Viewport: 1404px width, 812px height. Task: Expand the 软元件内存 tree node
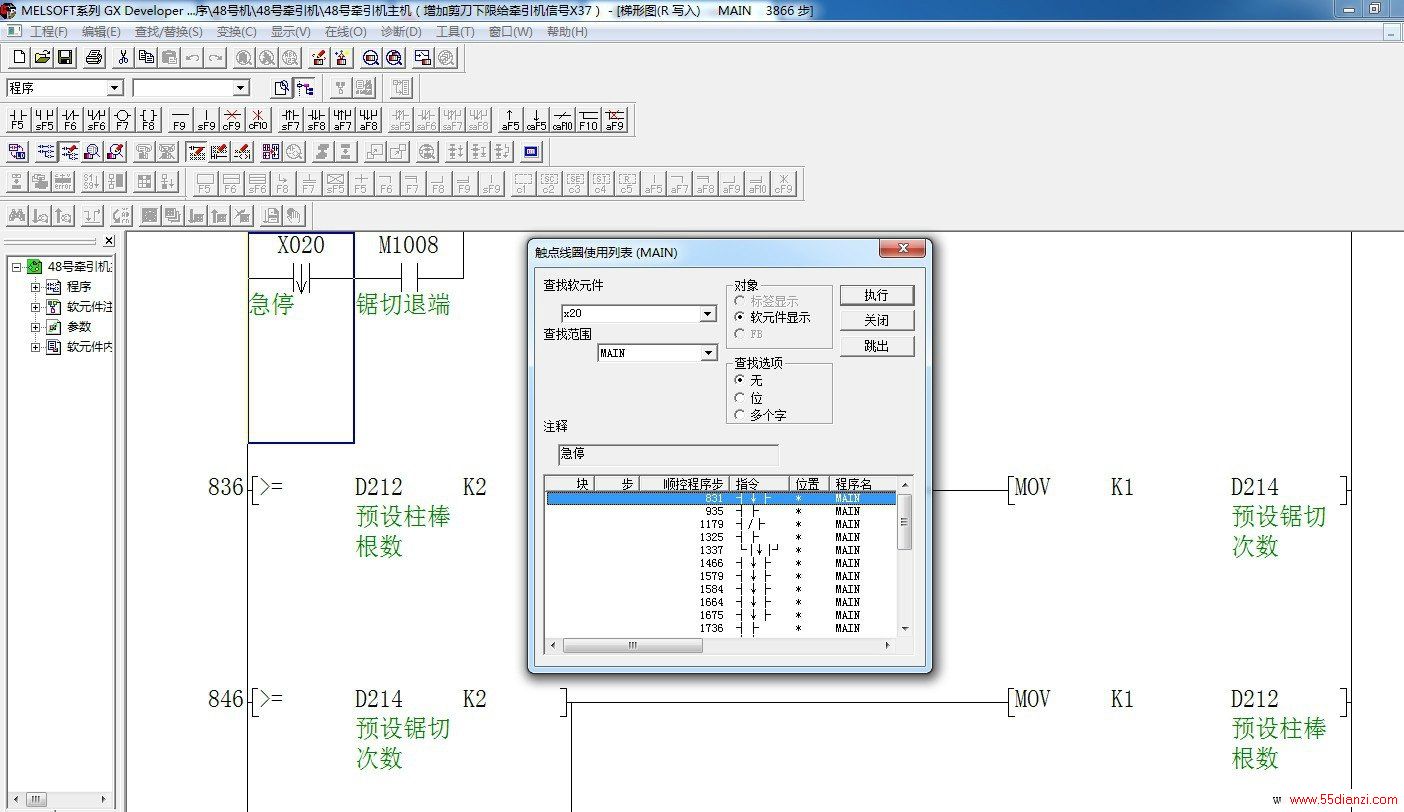[36, 347]
